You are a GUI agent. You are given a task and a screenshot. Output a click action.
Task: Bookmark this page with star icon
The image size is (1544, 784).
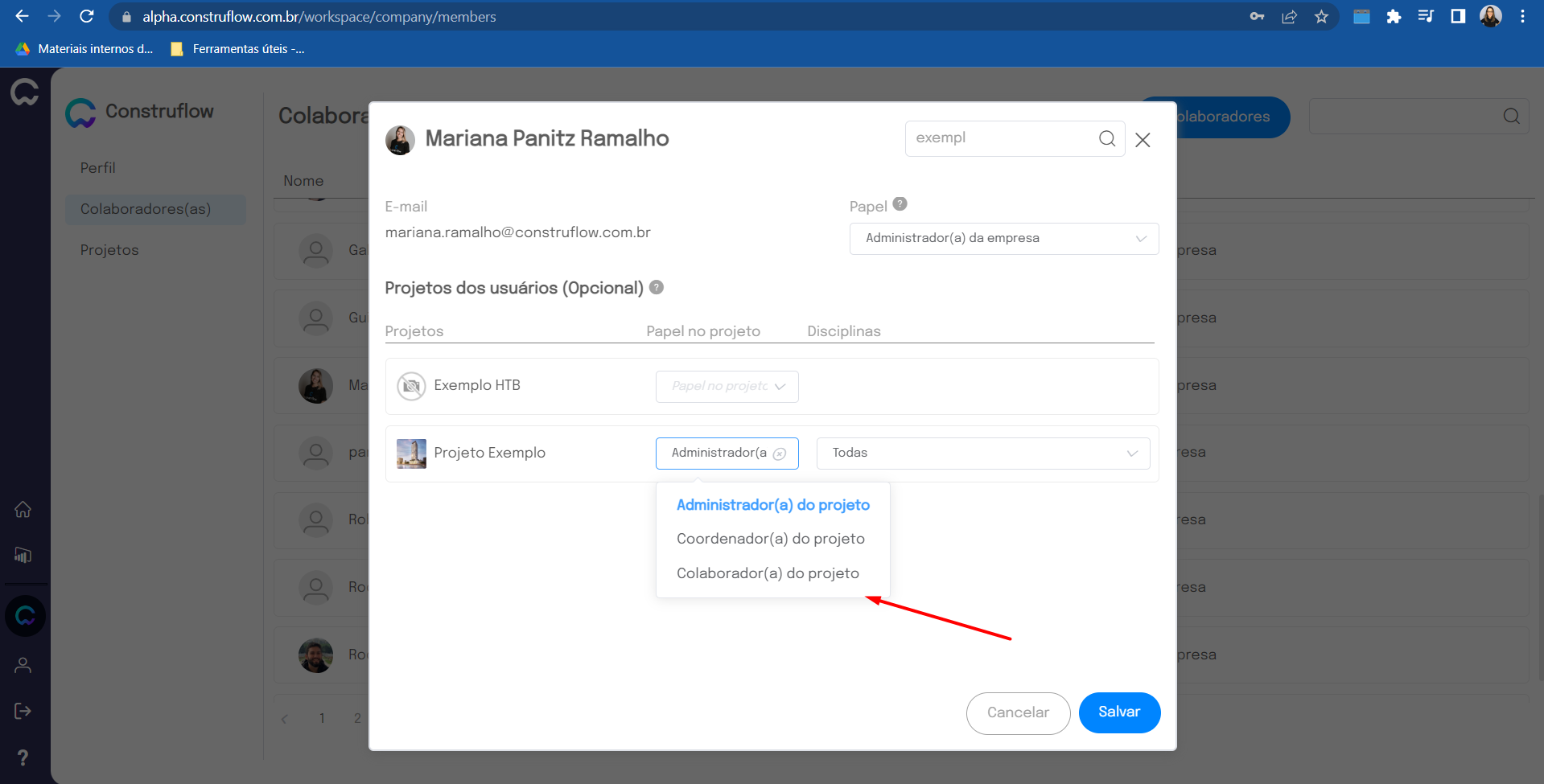pos(1321,17)
